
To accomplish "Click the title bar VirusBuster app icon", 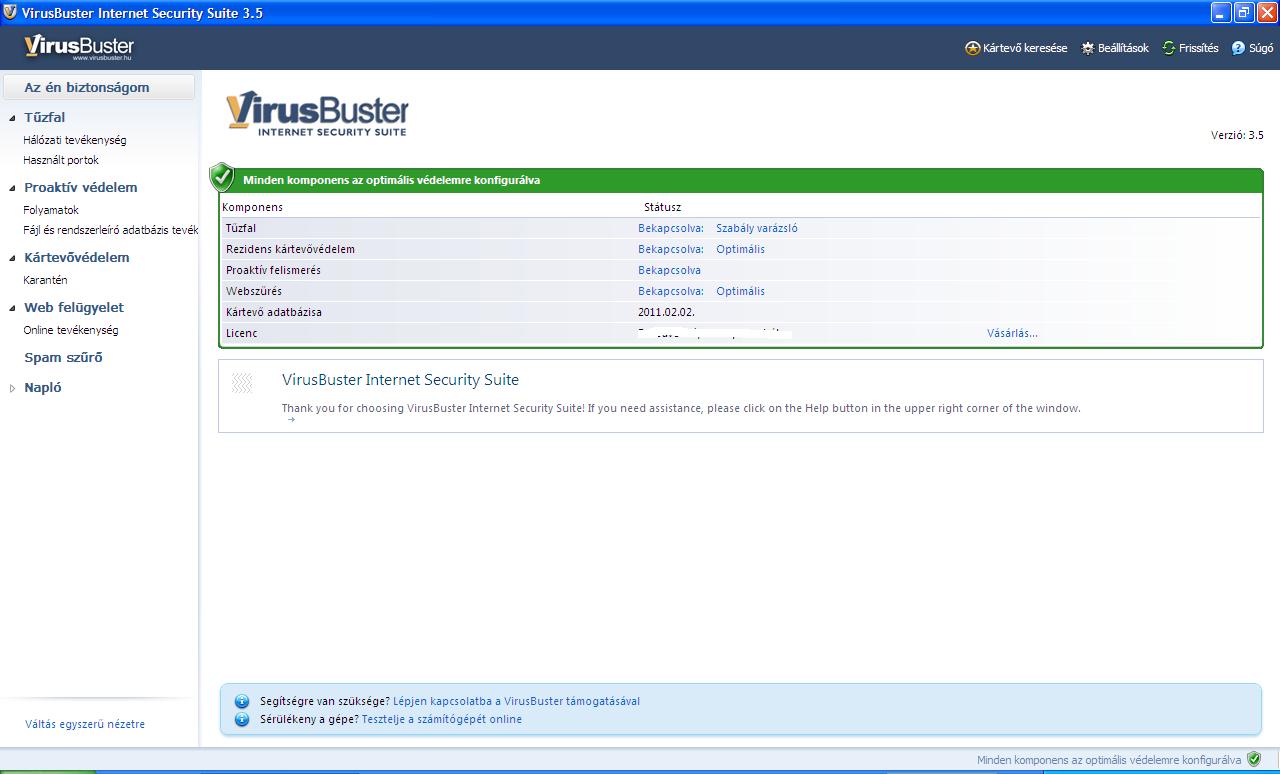I will [10, 12].
